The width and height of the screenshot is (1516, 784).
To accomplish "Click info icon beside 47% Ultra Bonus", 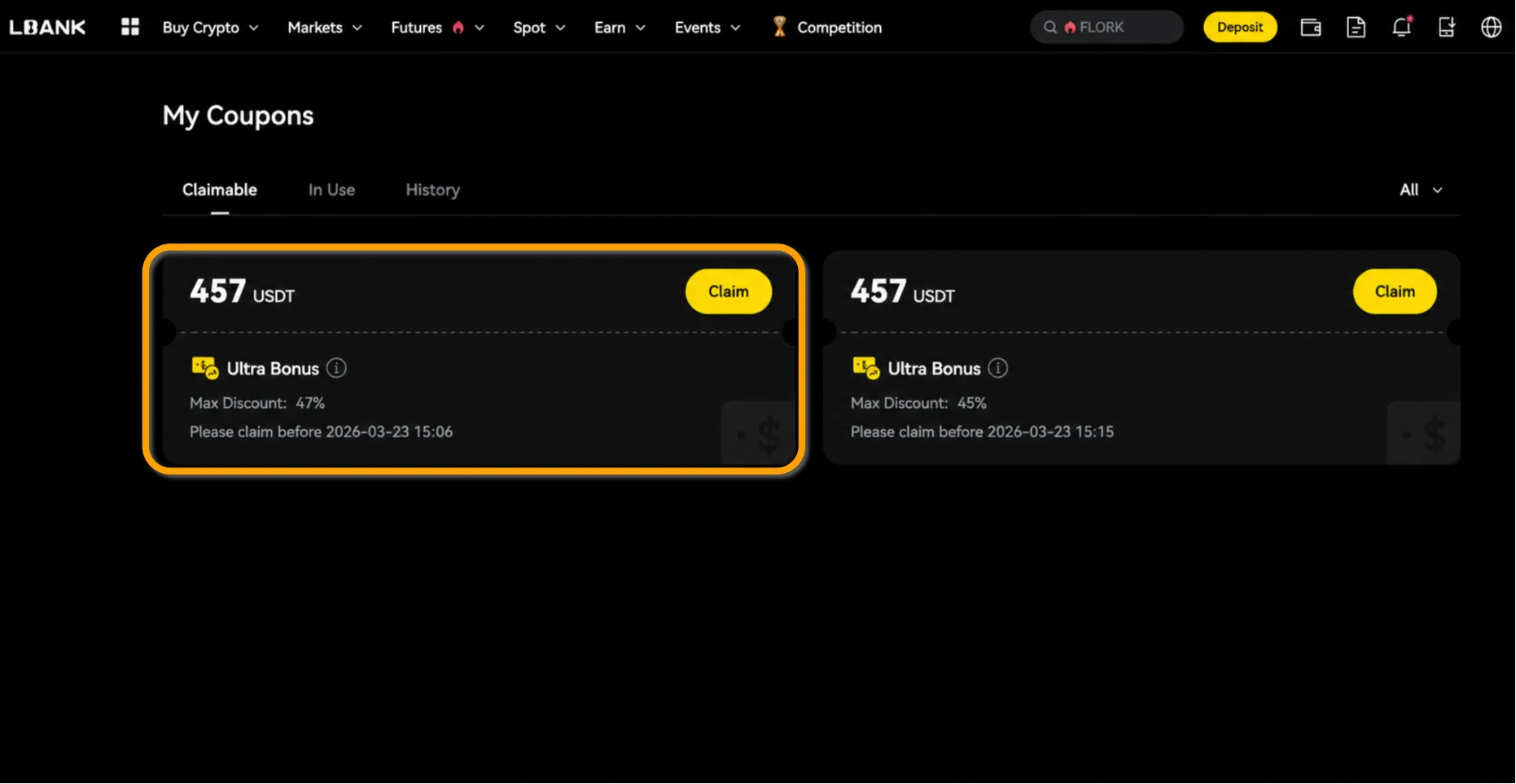I will pos(336,368).
